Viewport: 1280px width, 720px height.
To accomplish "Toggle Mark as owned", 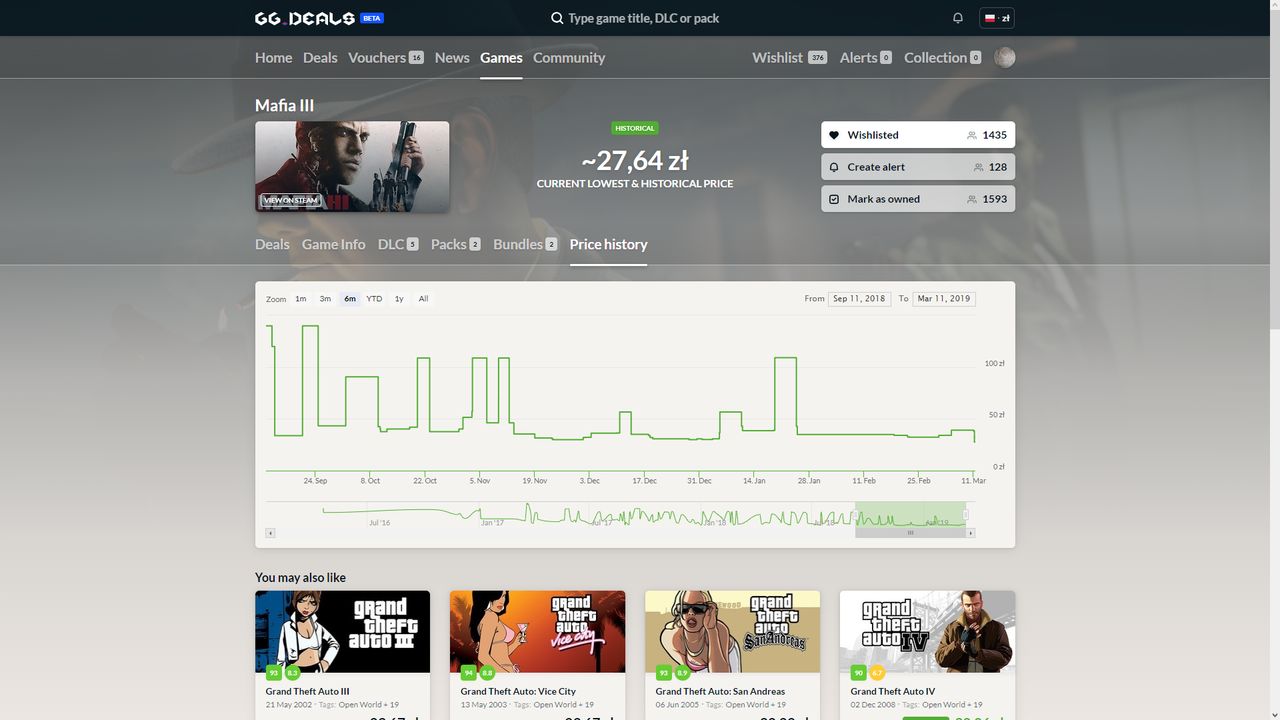I will (x=918, y=199).
